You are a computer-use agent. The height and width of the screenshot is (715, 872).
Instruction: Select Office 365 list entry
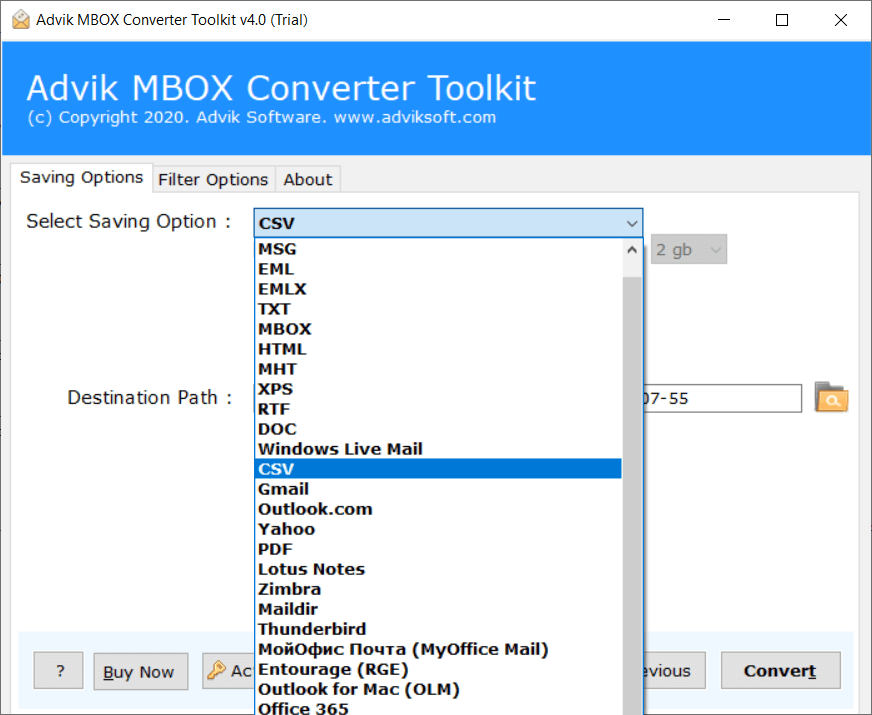[x=303, y=708]
